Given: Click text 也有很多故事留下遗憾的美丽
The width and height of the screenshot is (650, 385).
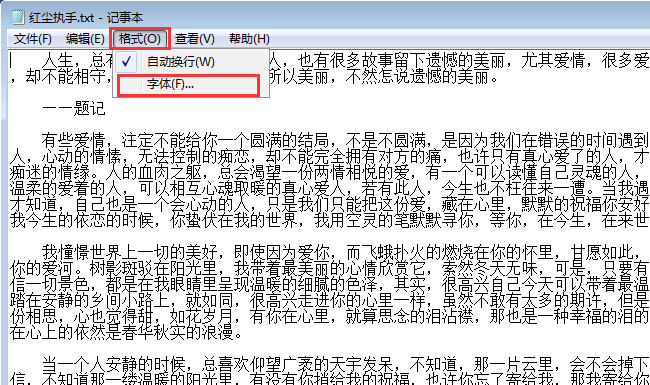Looking at the screenshot, I should pos(401,61).
